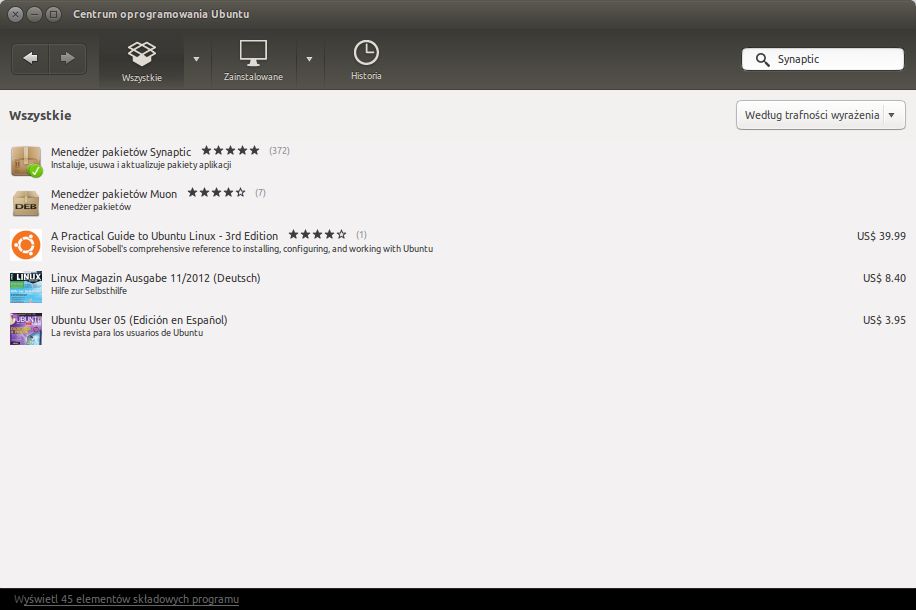Open the Według trafności wyrażenia sort dropdown

[x=821, y=115]
